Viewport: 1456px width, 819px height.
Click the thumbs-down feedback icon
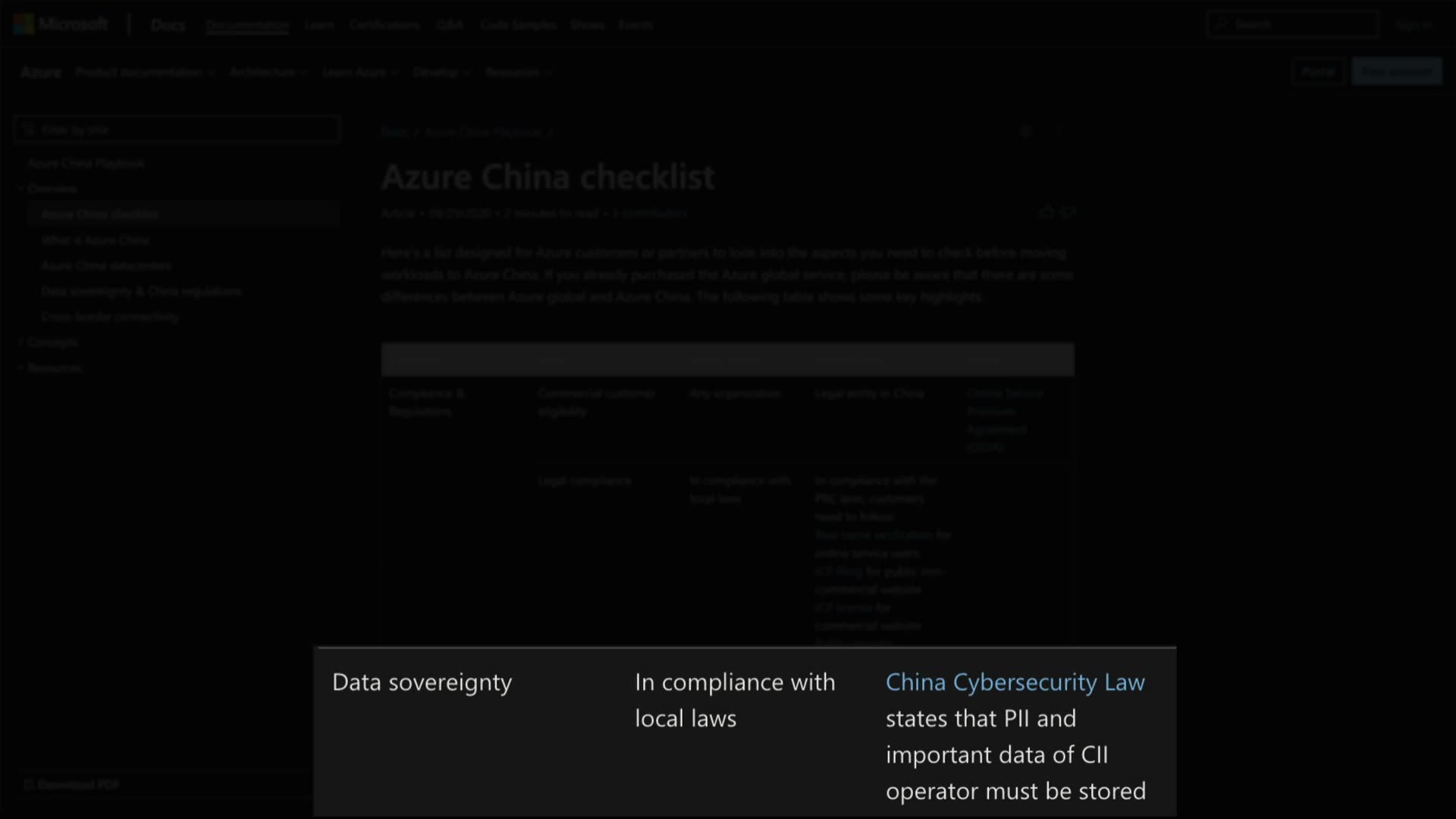coord(1068,212)
